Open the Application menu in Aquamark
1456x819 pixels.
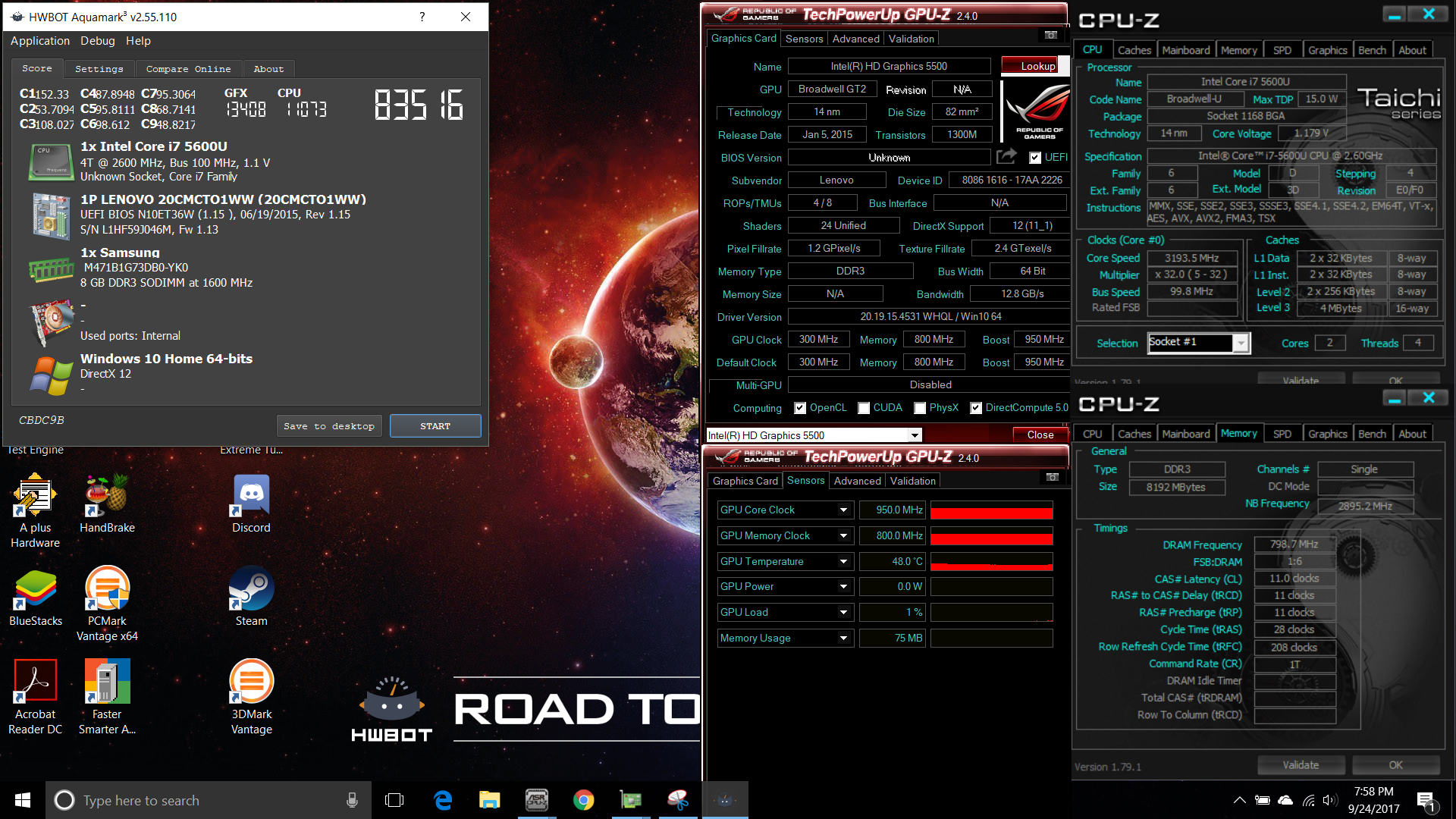coord(40,41)
